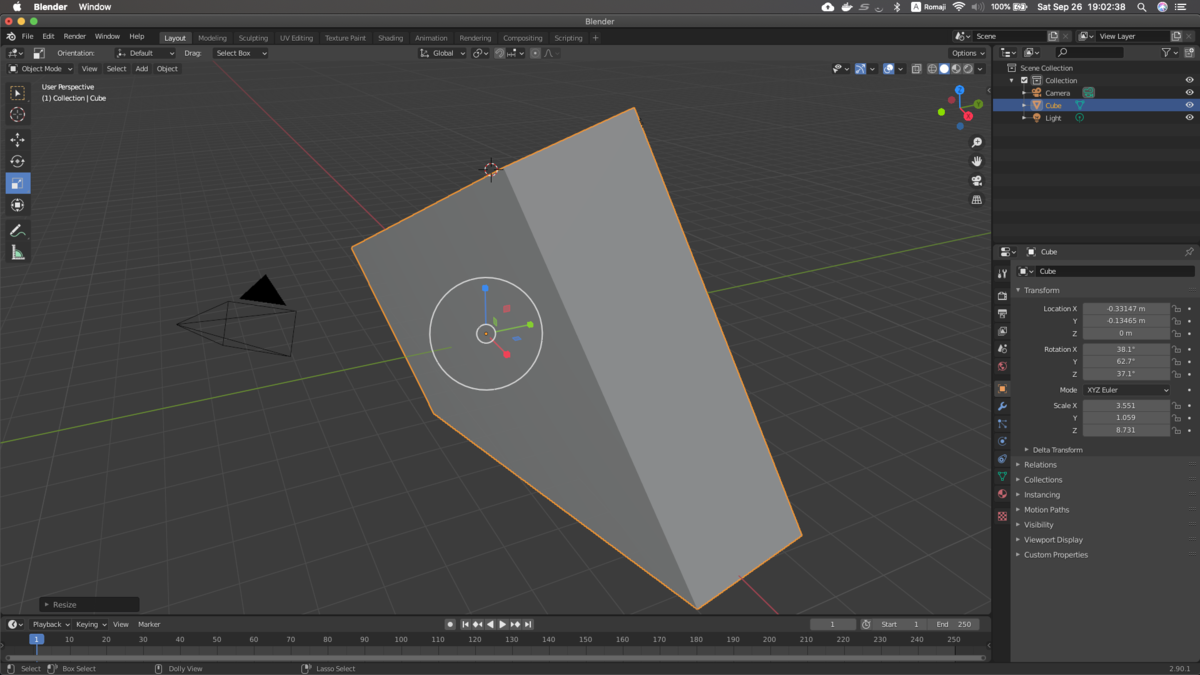Viewport: 1200px width, 675px height.
Task: Lock the Location X value
Action: tap(1177, 309)
